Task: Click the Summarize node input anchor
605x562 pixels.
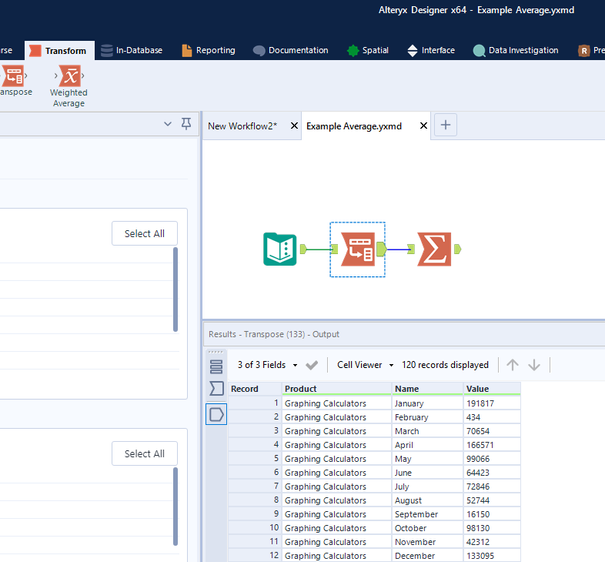Action: click(x=411, y=249)
